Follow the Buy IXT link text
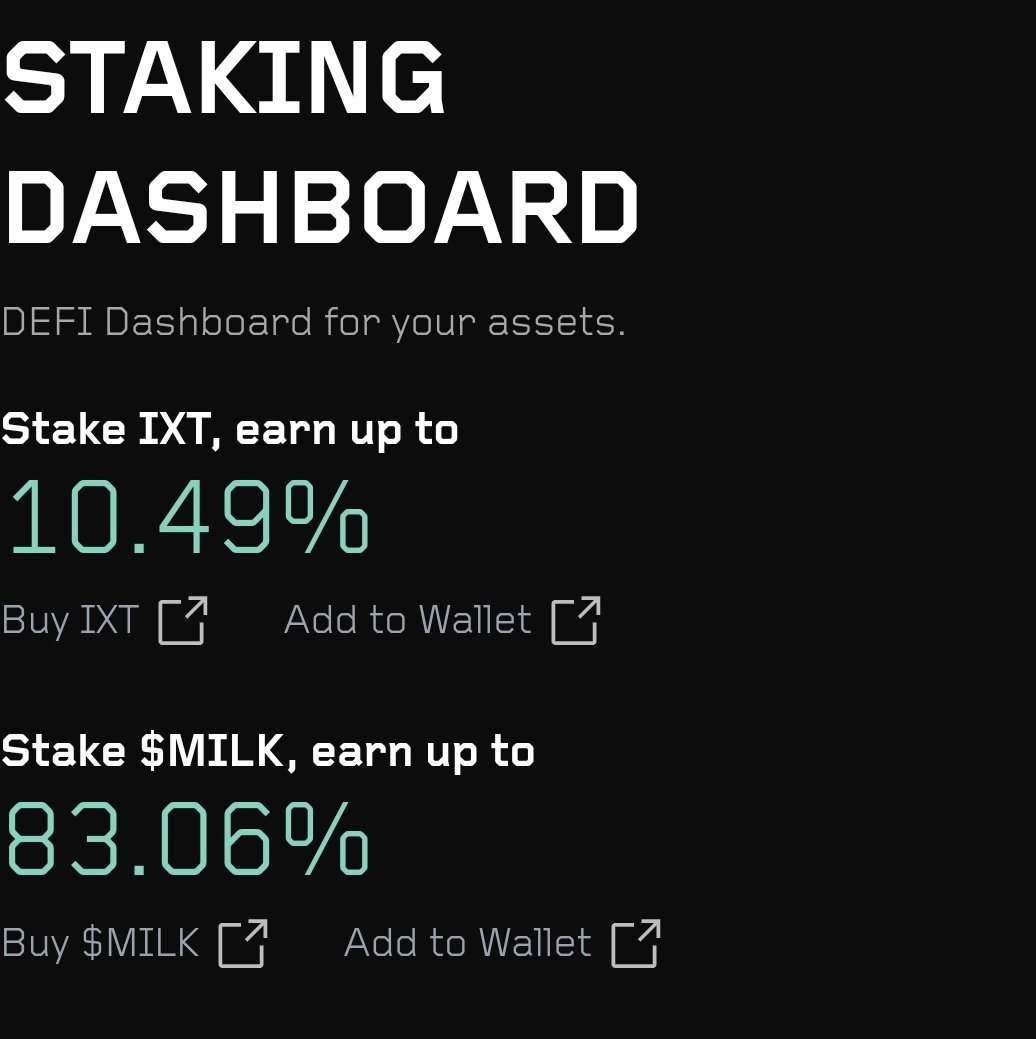Image resolution: width=1036 pixels, height=1039 pixels. [x=70, y=622]
